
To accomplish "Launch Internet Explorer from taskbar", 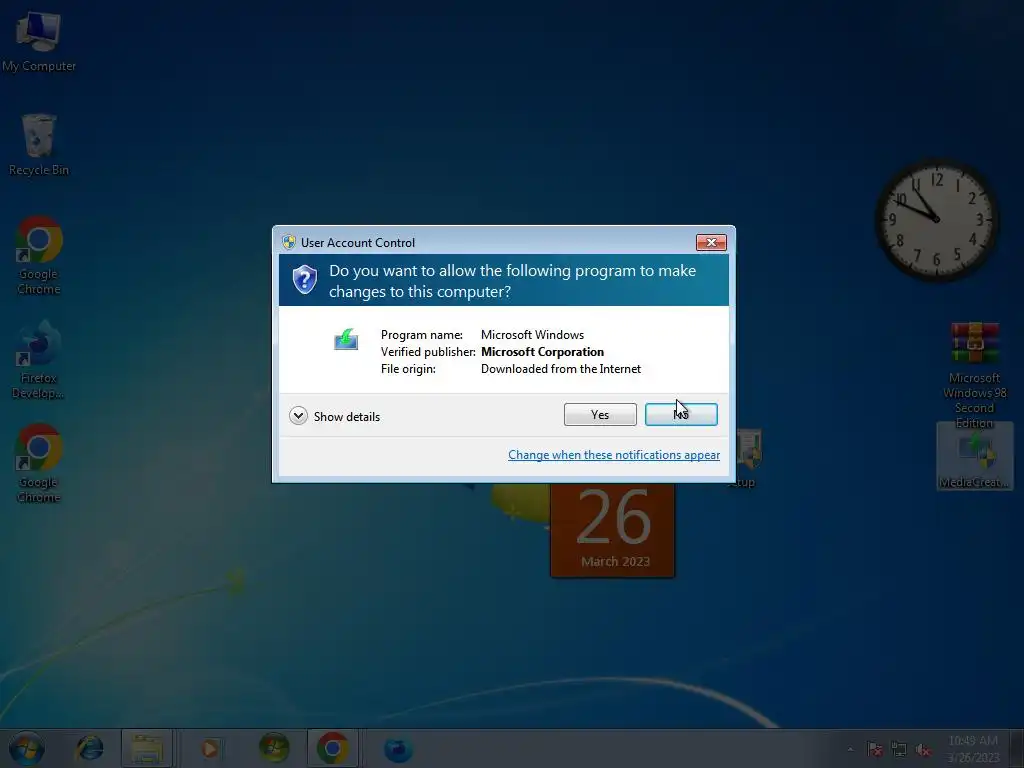I will 89,748.
